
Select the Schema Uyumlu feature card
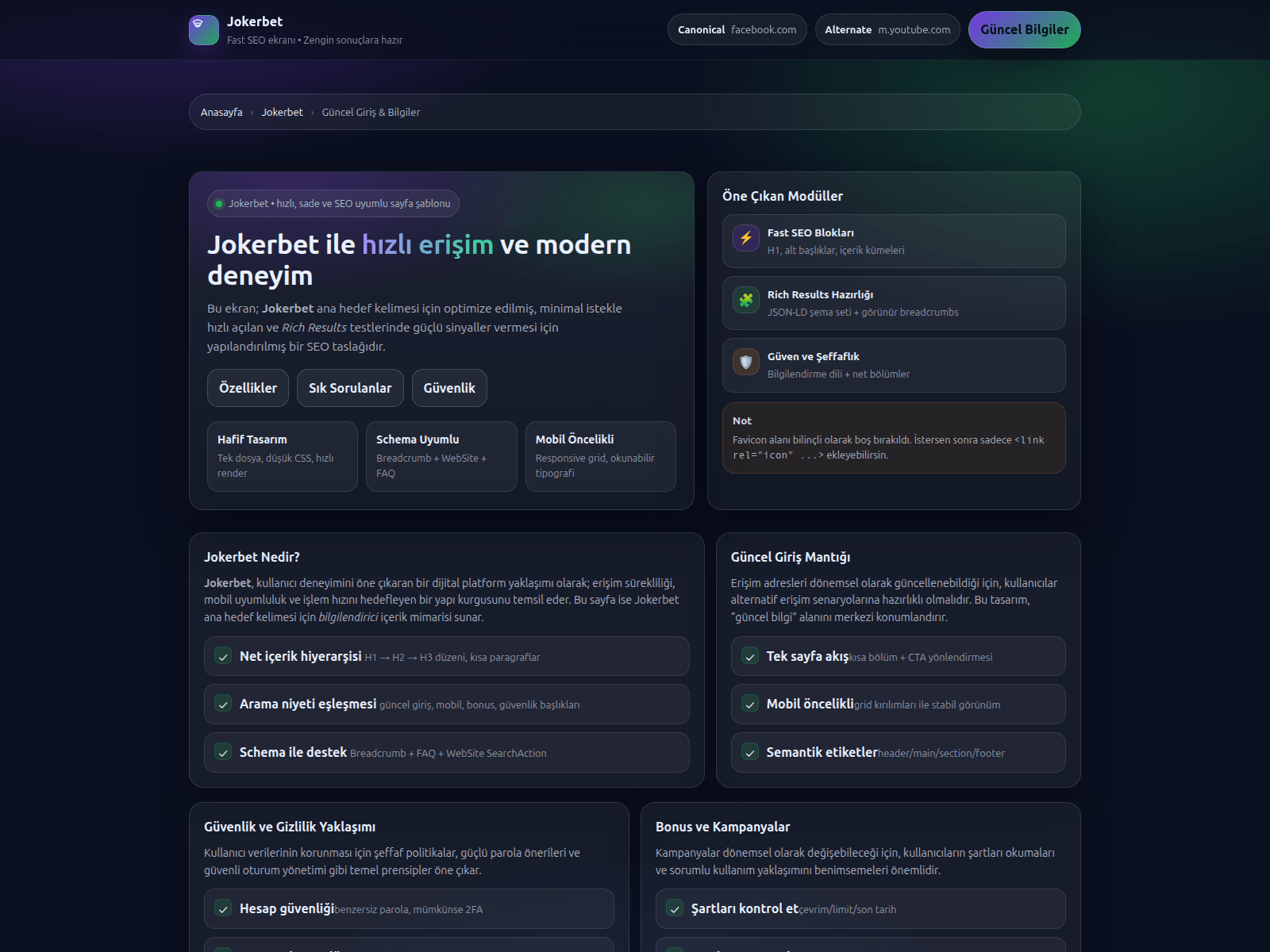point(441,456)
